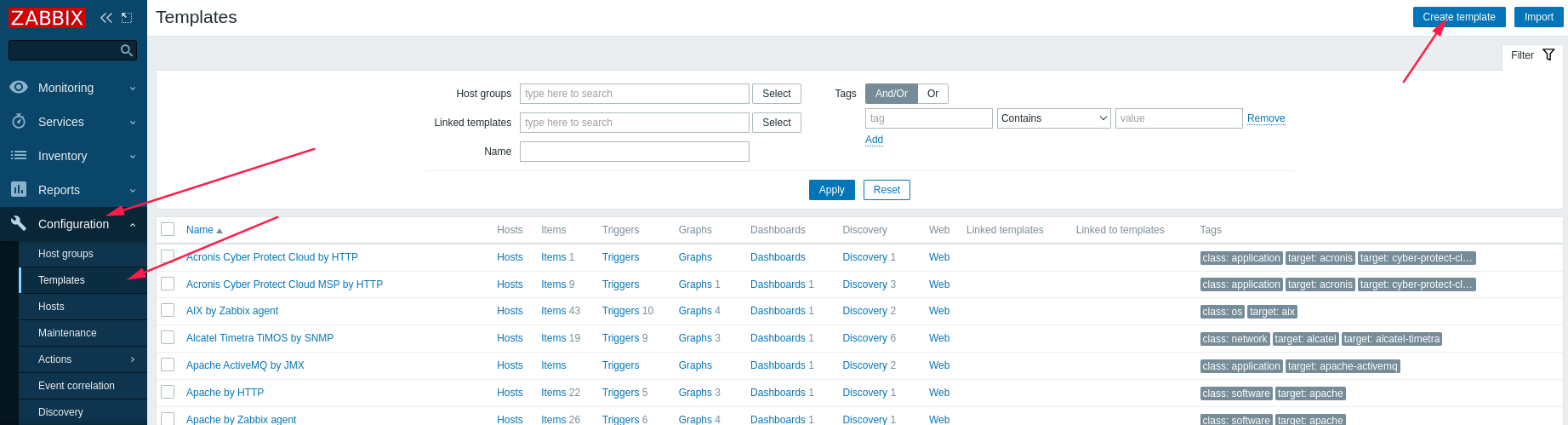
Task: Open Alcatel Timetra TiMOS by SNMP template
Action: pyautogui.click(x=259, y=338)
